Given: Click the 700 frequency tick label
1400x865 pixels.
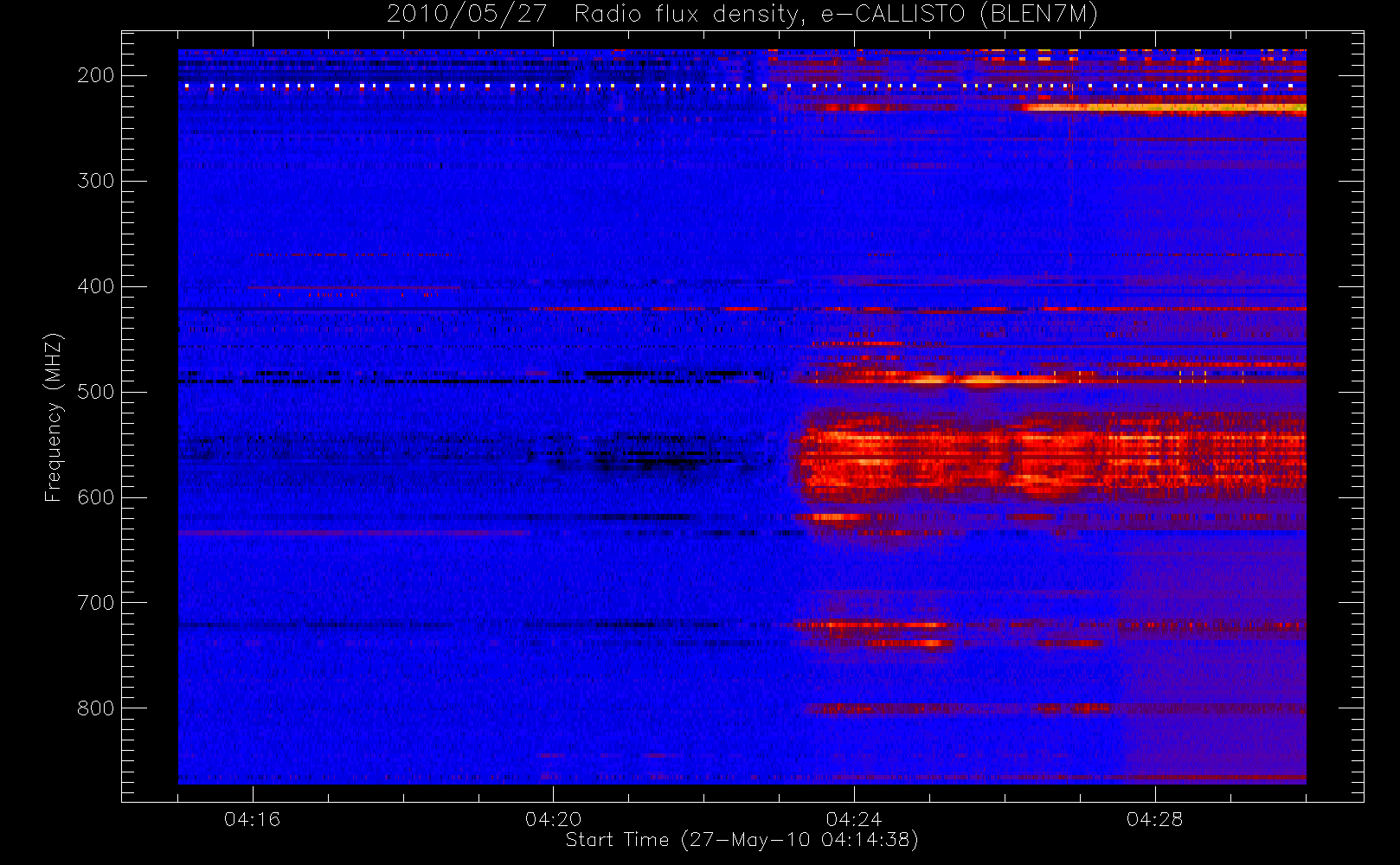Looking at the screenshot, I should click(x=96, y=603).
